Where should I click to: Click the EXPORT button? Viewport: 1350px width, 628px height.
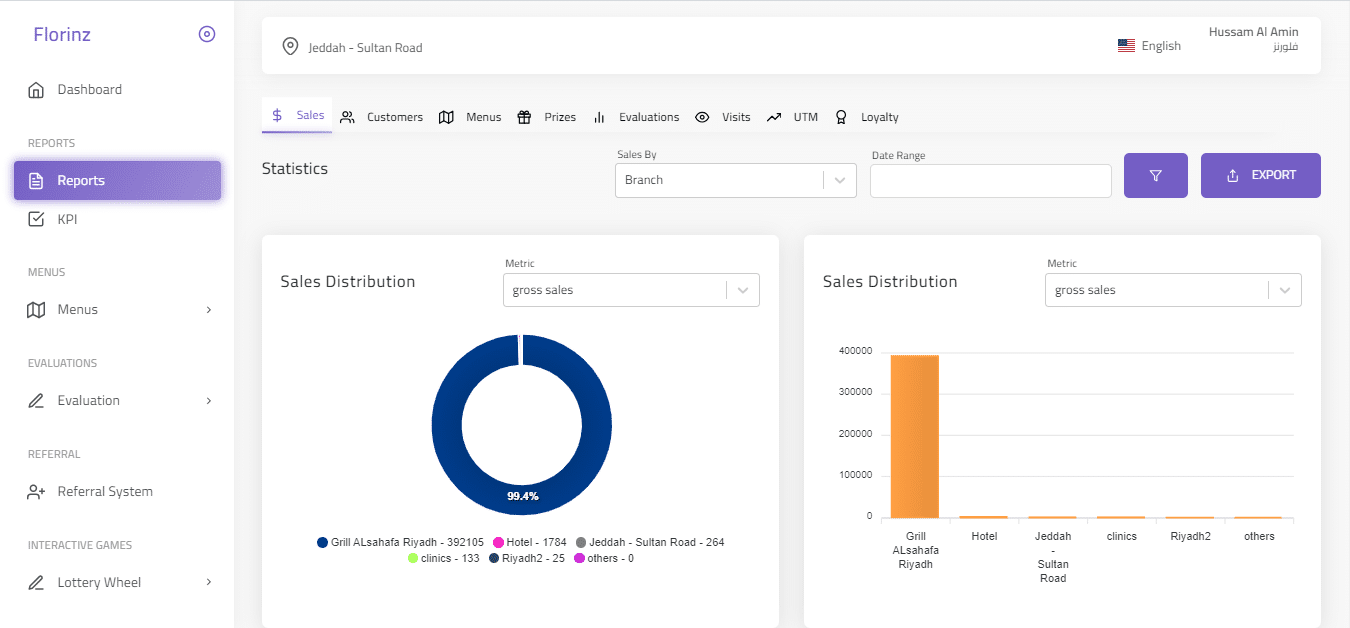pos(1260,175)
